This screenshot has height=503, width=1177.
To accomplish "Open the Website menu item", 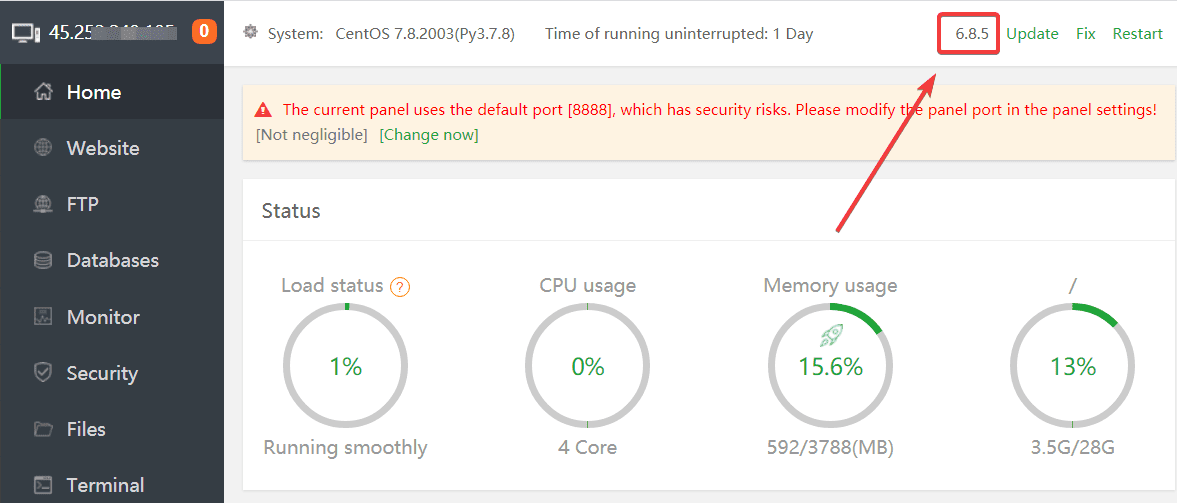I will click(x=103, y=148).
